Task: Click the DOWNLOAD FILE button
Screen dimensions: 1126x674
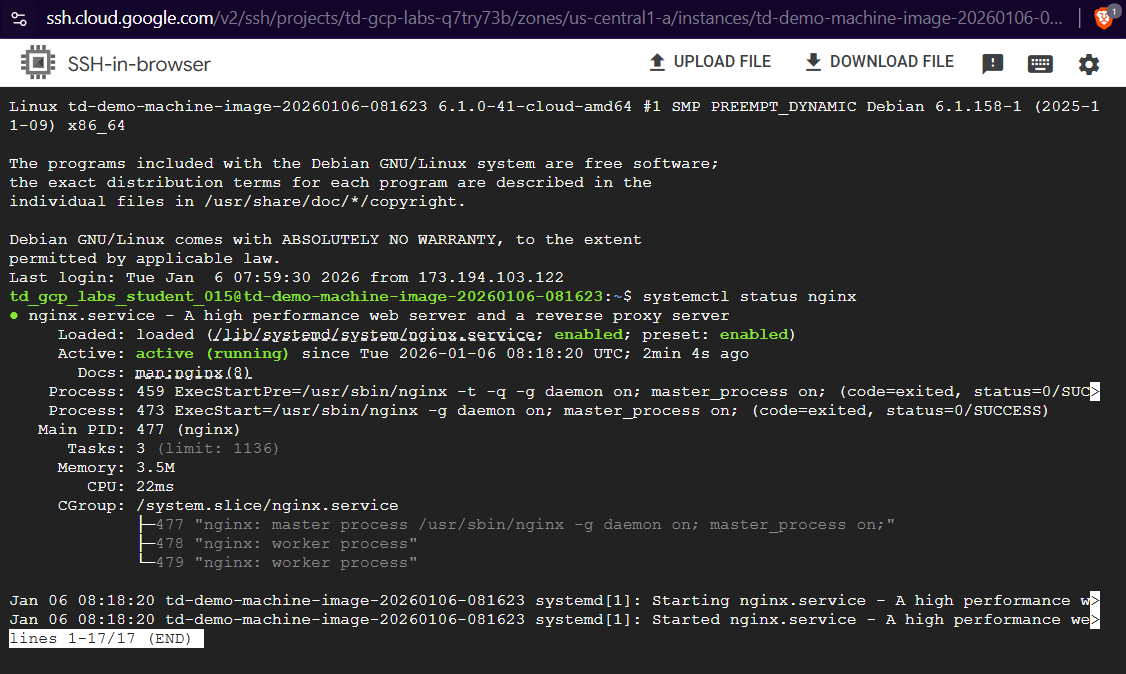Action: click(x=880, y=62)
